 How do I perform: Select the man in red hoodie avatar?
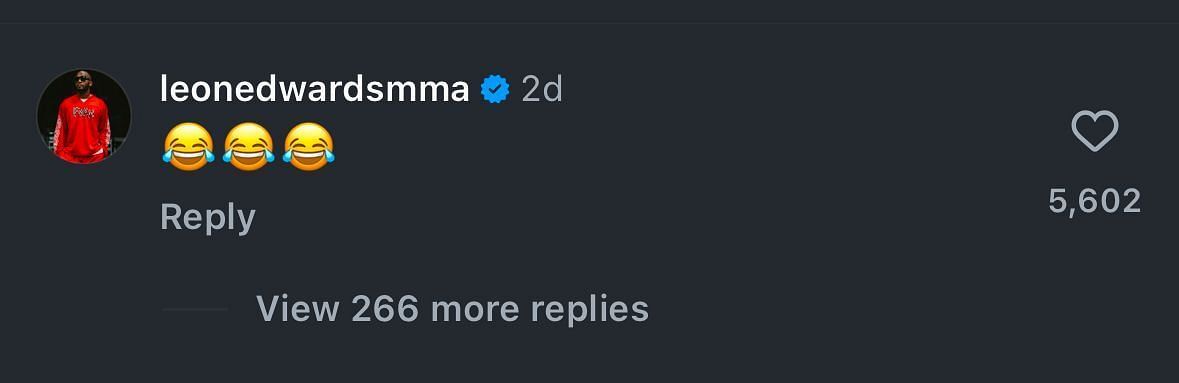click(x=83, y=116)
